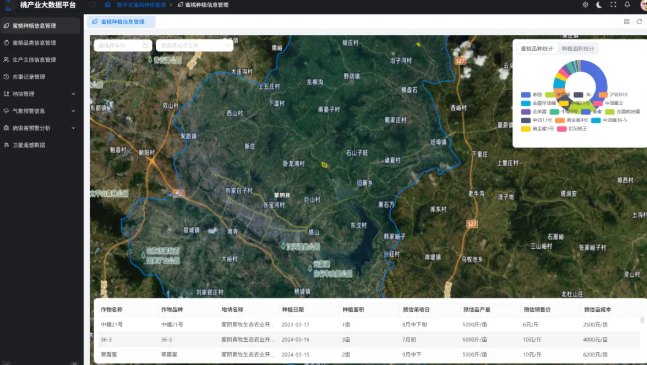
Task: Expand the 病虫害预警分析 submenu arrow
Action: point(73,128)
